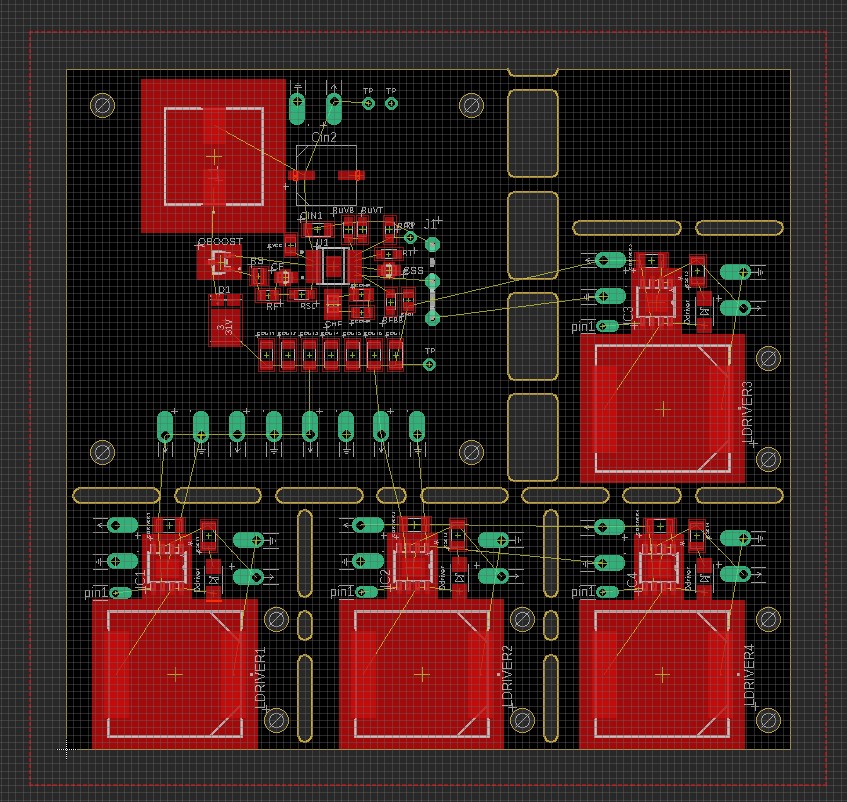Click the large LDRIVER3 thermal pad

tap(662, 408)
